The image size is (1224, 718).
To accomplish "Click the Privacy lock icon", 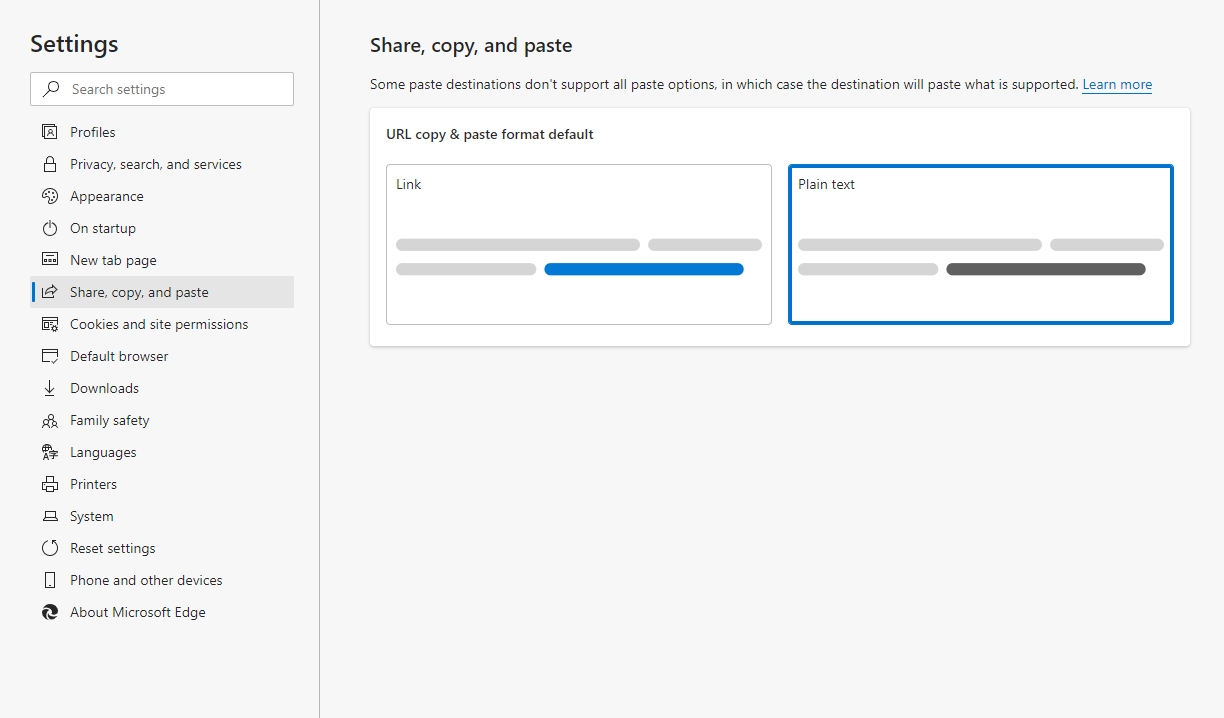I will [50, 164].
